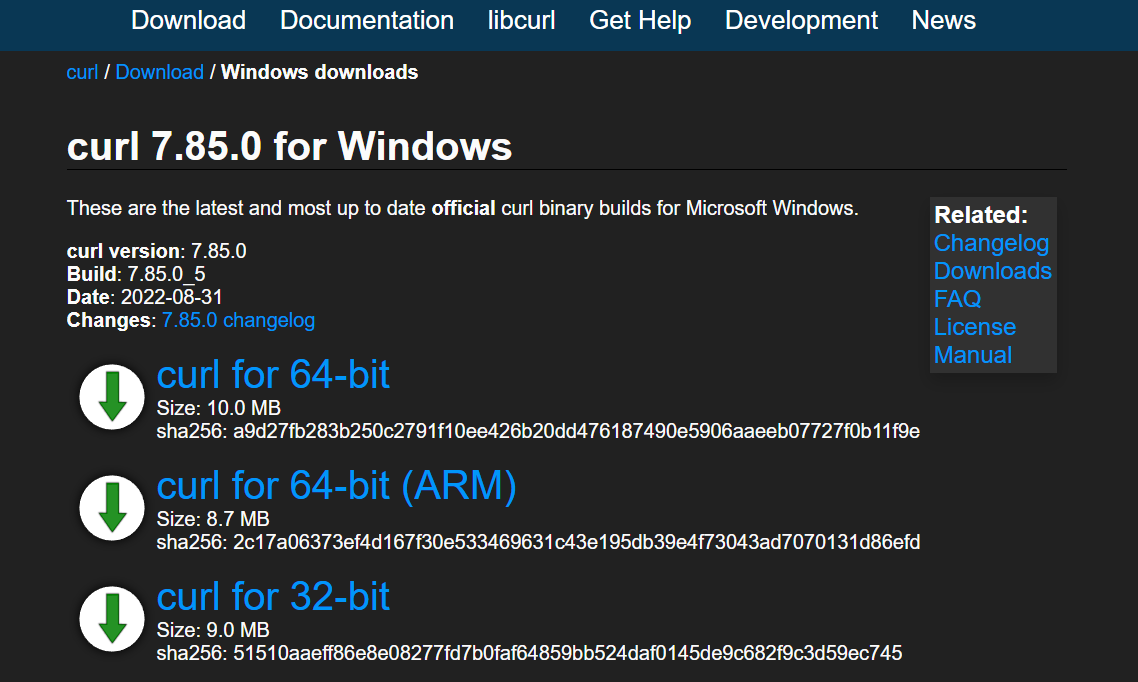
Task: Follow the Download breadcrumb link
Action: click(x=160, y=73)
